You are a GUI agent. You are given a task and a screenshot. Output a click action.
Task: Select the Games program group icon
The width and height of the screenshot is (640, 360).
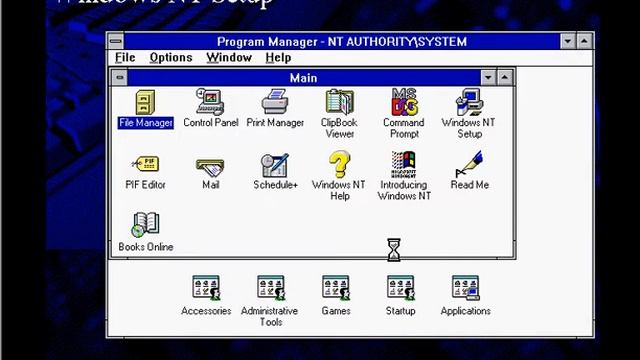pyautogui.click(x=336, y=288)
